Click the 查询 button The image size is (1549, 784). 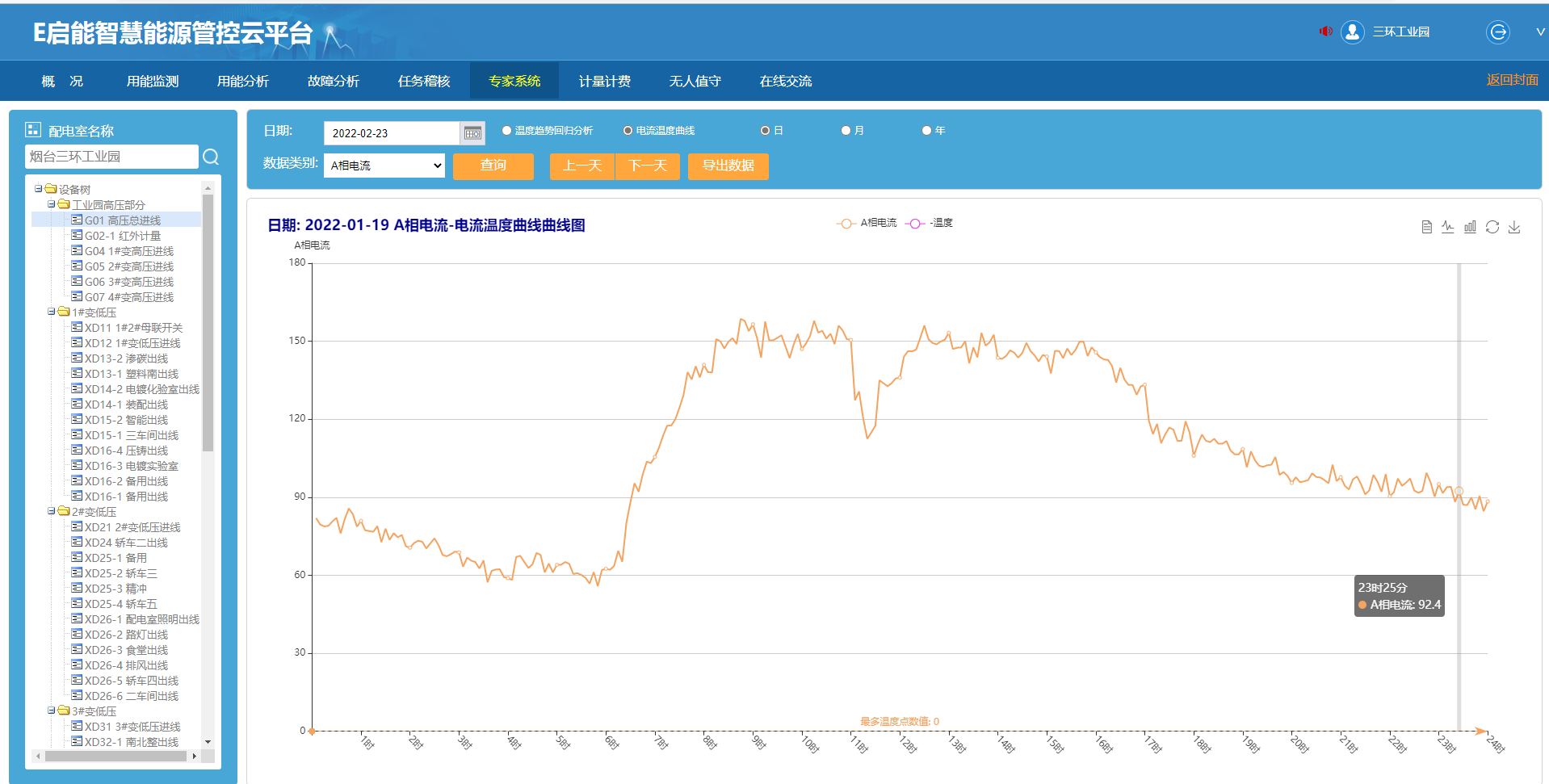493,166
